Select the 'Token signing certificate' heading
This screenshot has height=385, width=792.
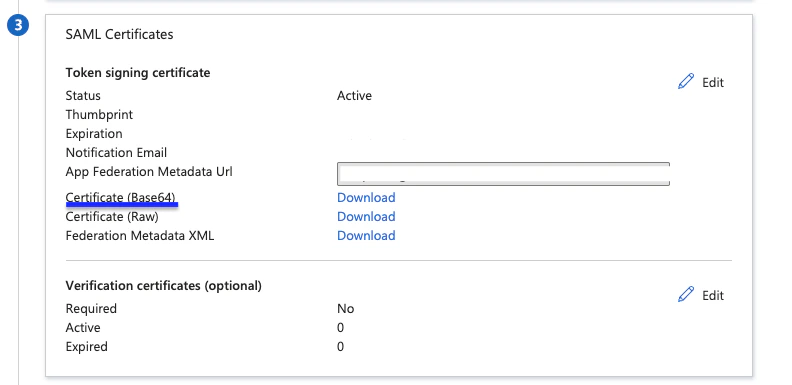pyautogui.click(x=138, y=73)
